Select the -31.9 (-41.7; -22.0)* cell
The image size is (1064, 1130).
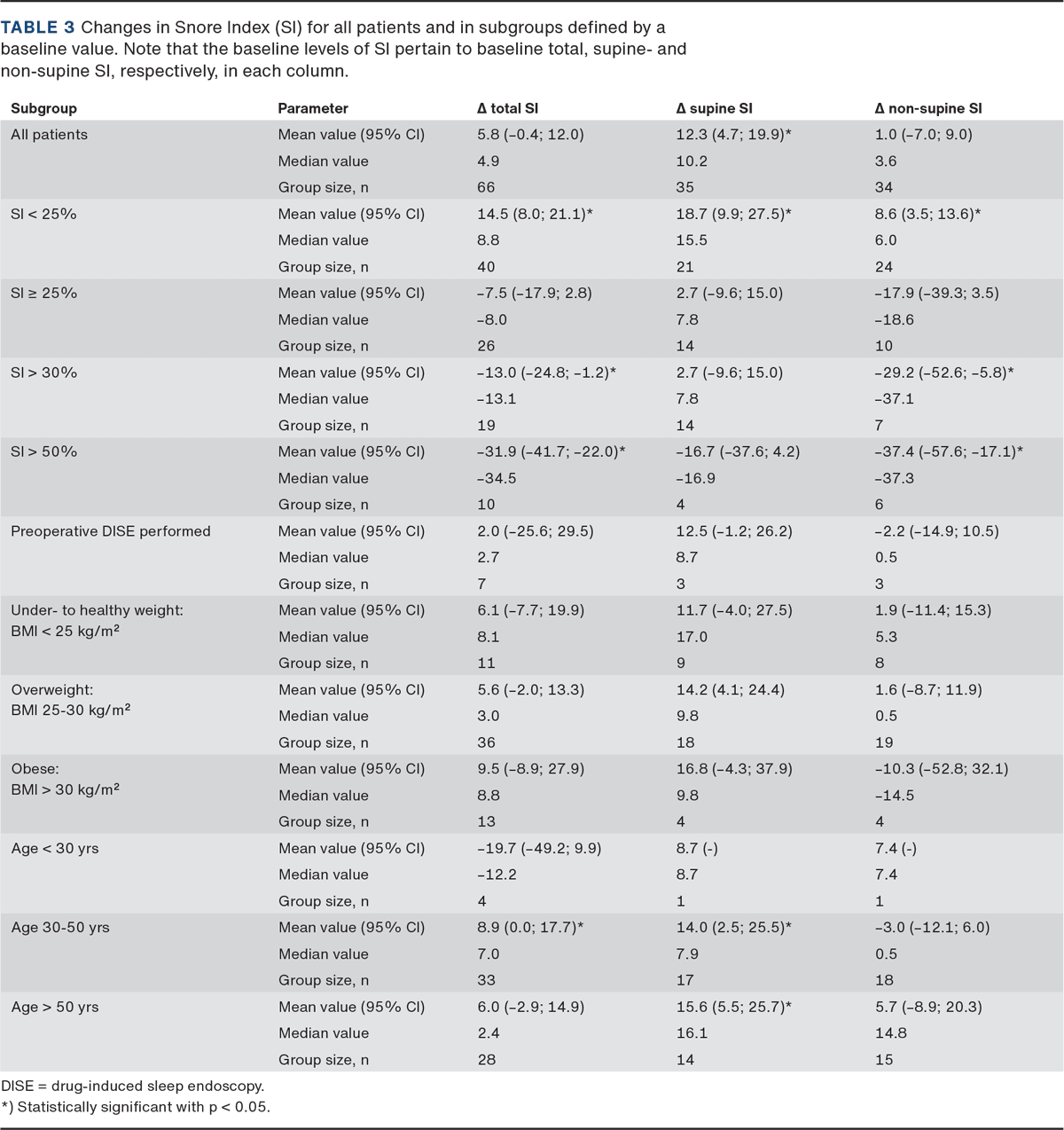[551, 451]
